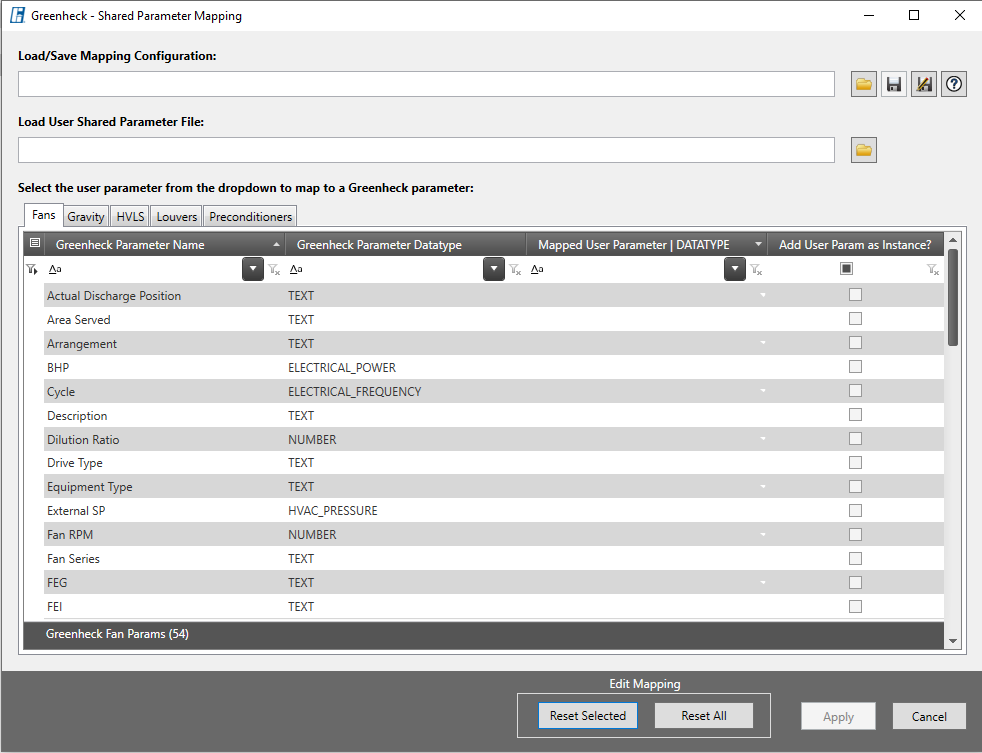Screen dimensions: 982x753
Task: Toggle instance checkbox for Actual Discharge Position
Action: click(x=855, y=295)
